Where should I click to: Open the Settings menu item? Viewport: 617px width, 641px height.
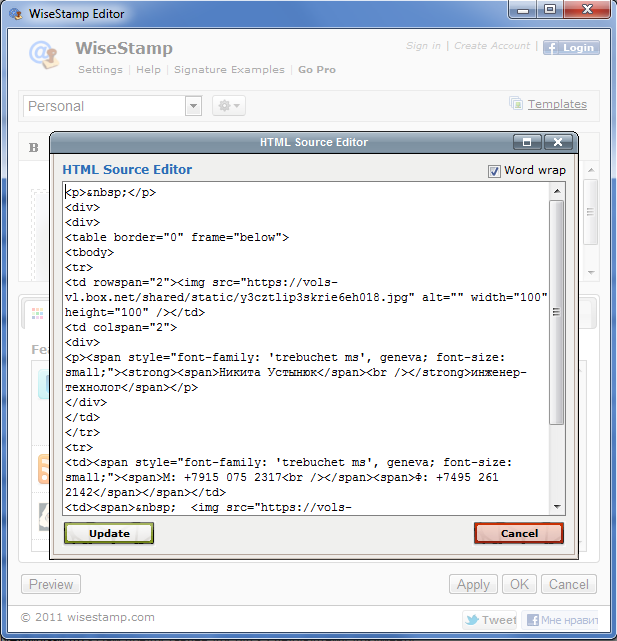[x=100, y=69]
